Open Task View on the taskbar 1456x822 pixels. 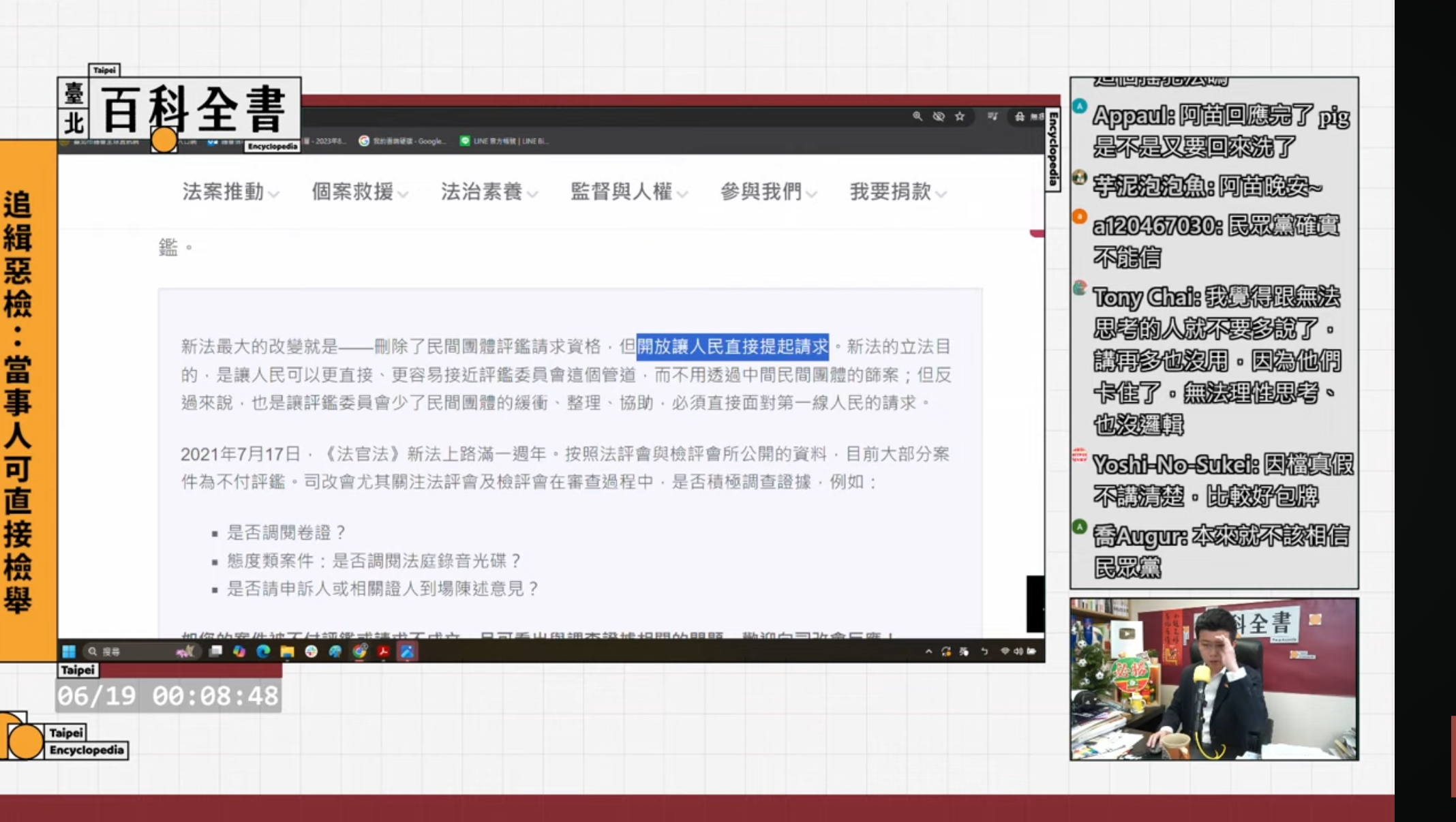pos(215,652)
